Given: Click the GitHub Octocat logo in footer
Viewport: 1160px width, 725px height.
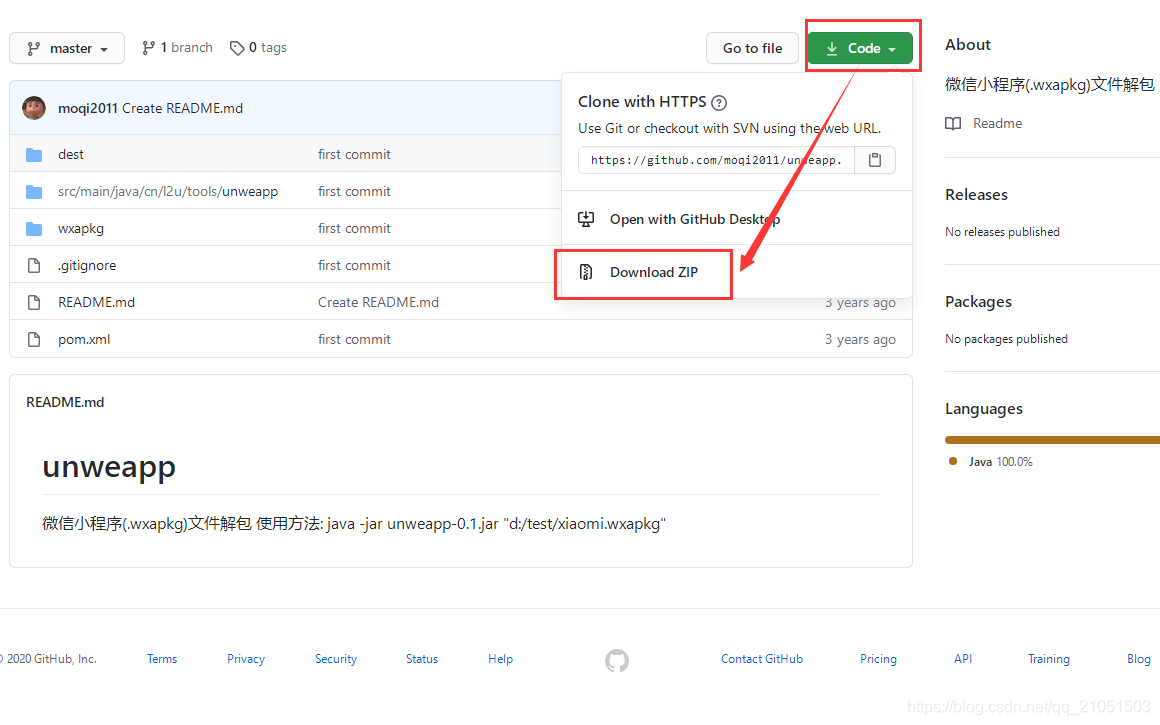Looking at the screenshot, I should click(x=617, y=661).
